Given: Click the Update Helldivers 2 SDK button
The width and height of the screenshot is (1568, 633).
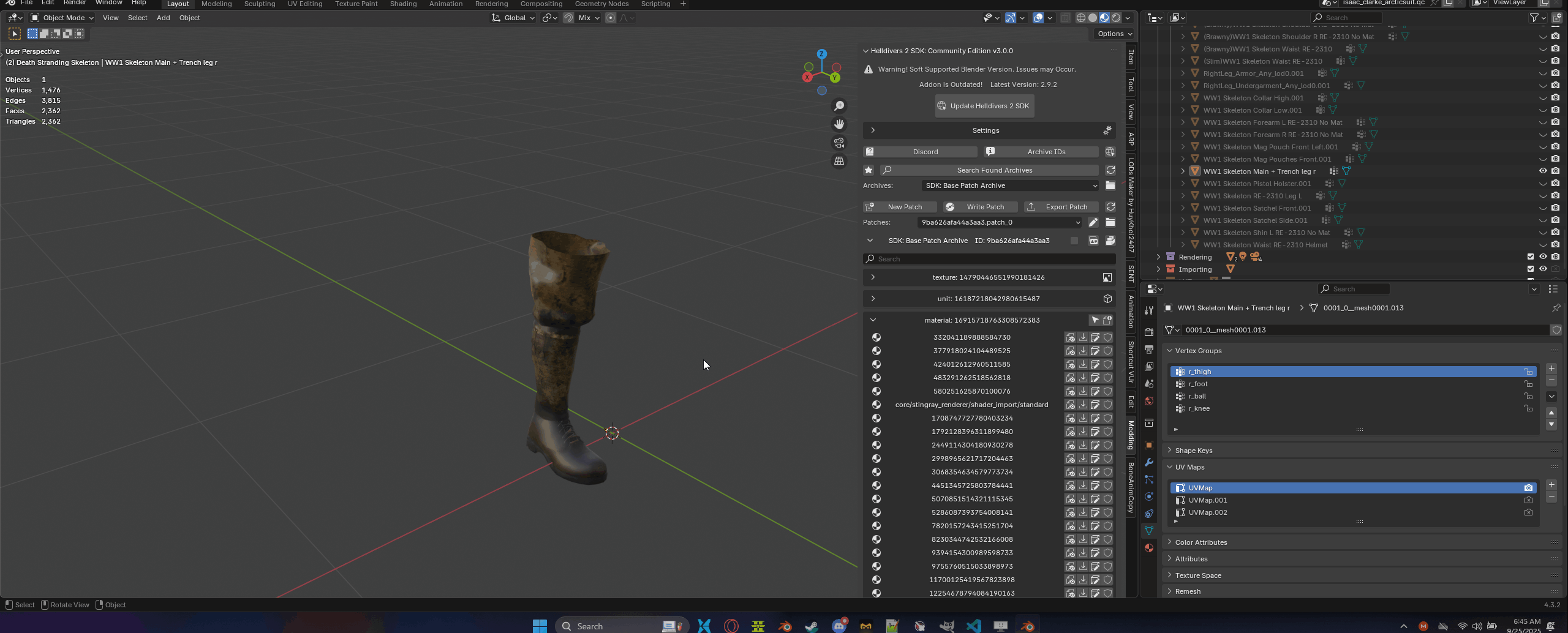Looking at the screenshot, I should coord(984,105).
